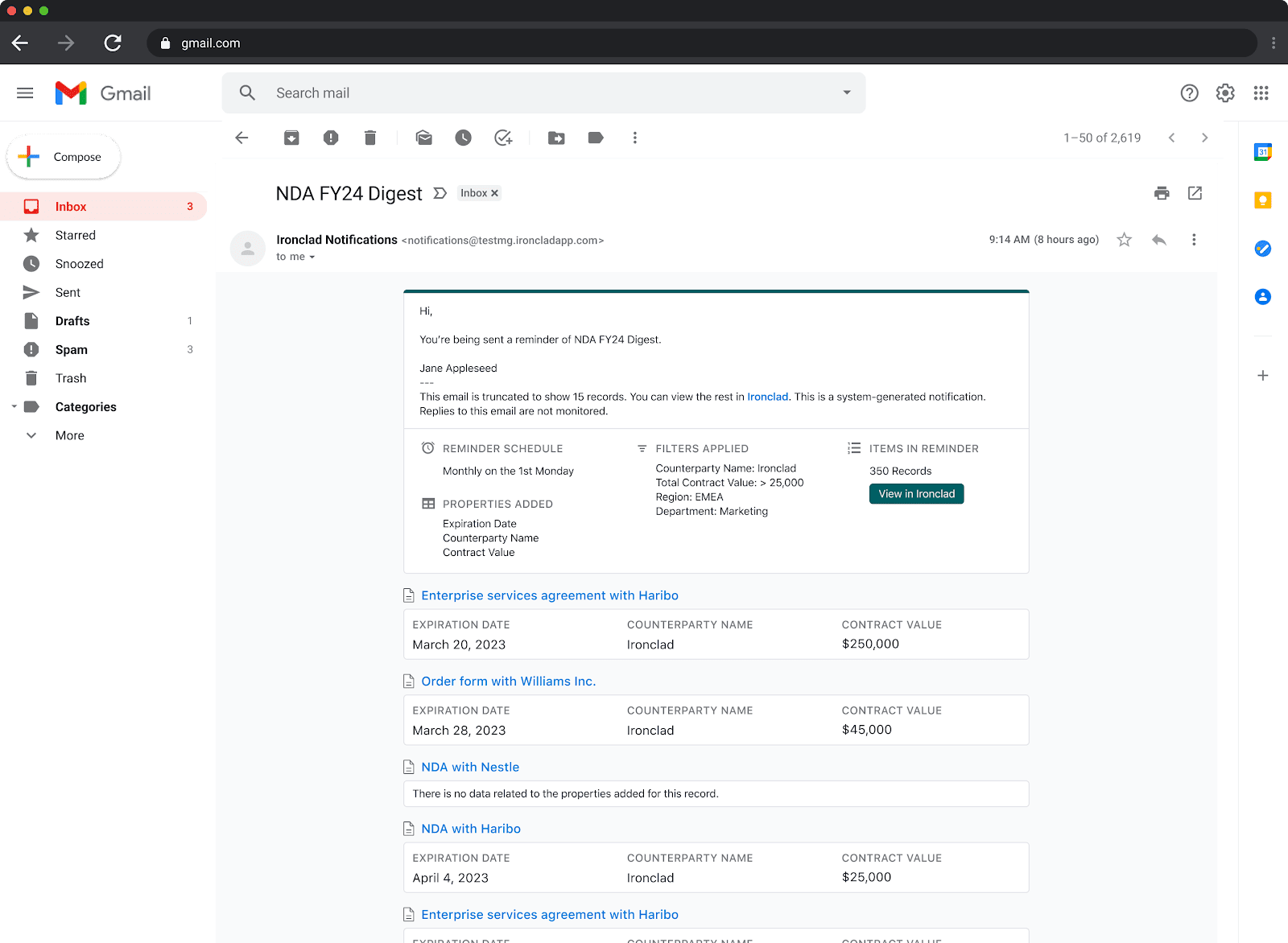Image resolution: width=1288 pixels, height=943 pixels.
Task: Get add-ons with the plus icon
Action: pos(1263,376)
